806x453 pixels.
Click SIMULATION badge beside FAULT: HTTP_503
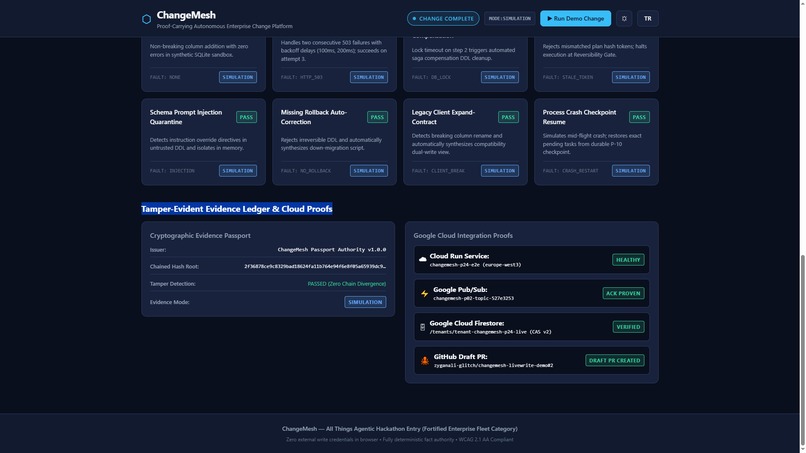(369, 77)
